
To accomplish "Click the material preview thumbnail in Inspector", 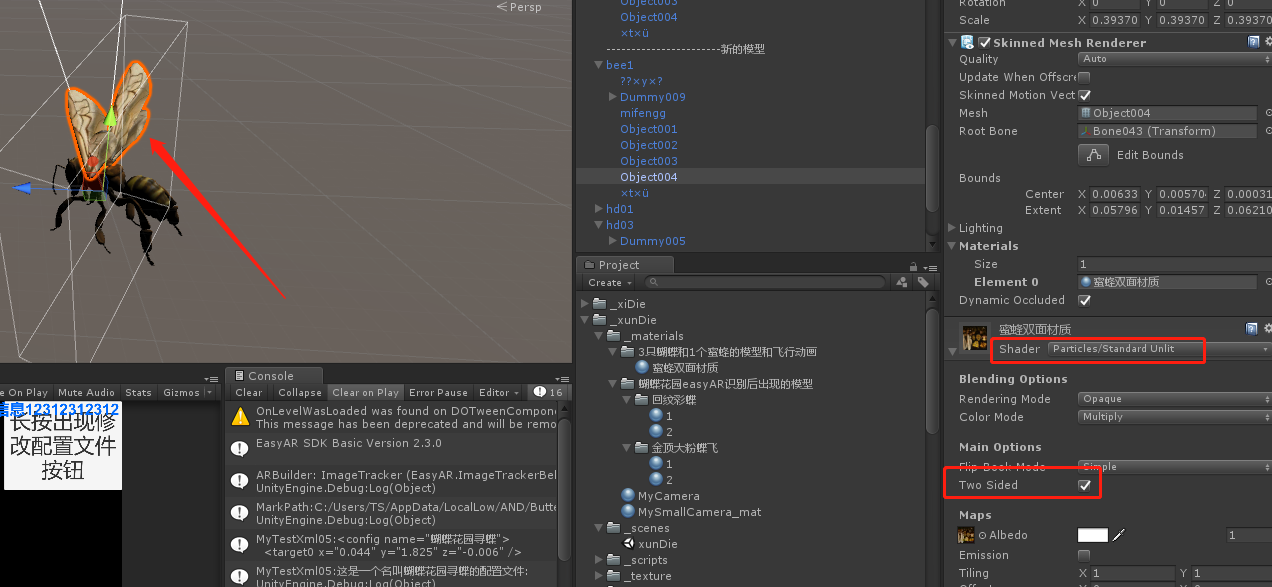I will 974,338.
